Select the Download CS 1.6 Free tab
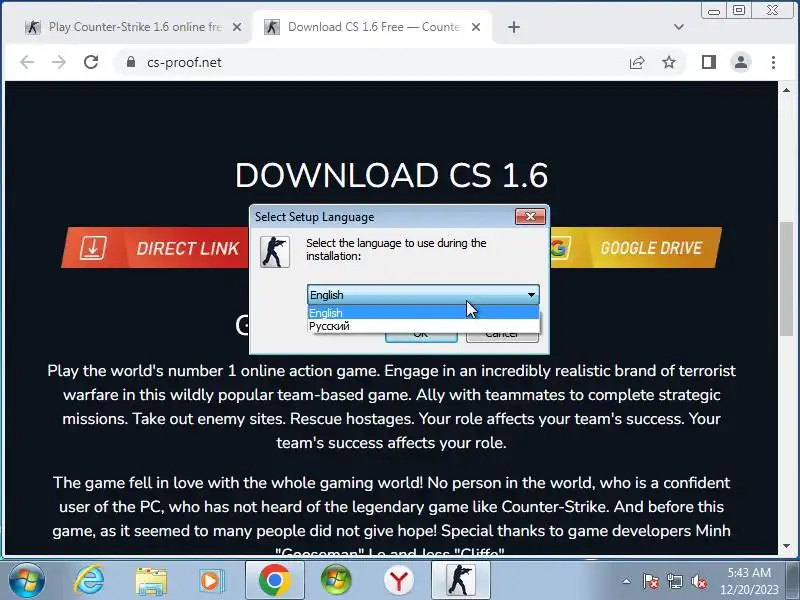 tap(373, 27)
